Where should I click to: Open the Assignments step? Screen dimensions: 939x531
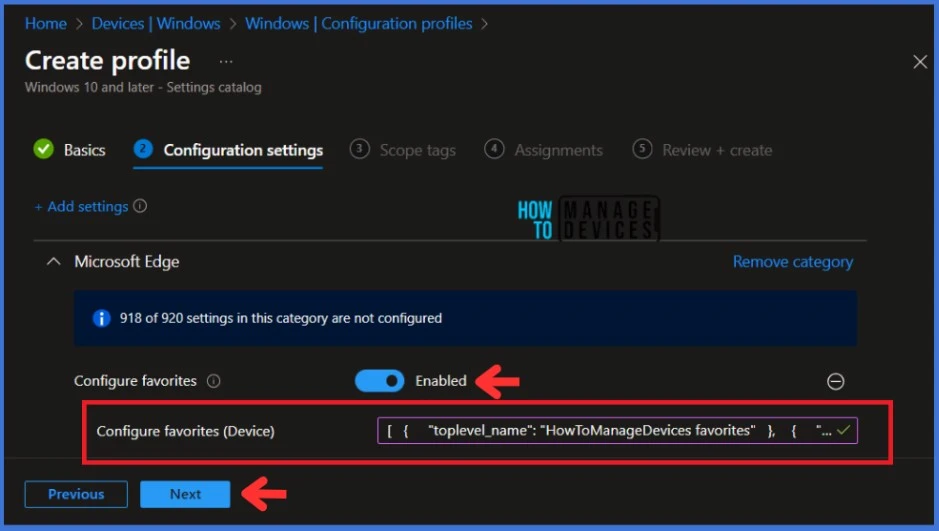click(558, 150)
